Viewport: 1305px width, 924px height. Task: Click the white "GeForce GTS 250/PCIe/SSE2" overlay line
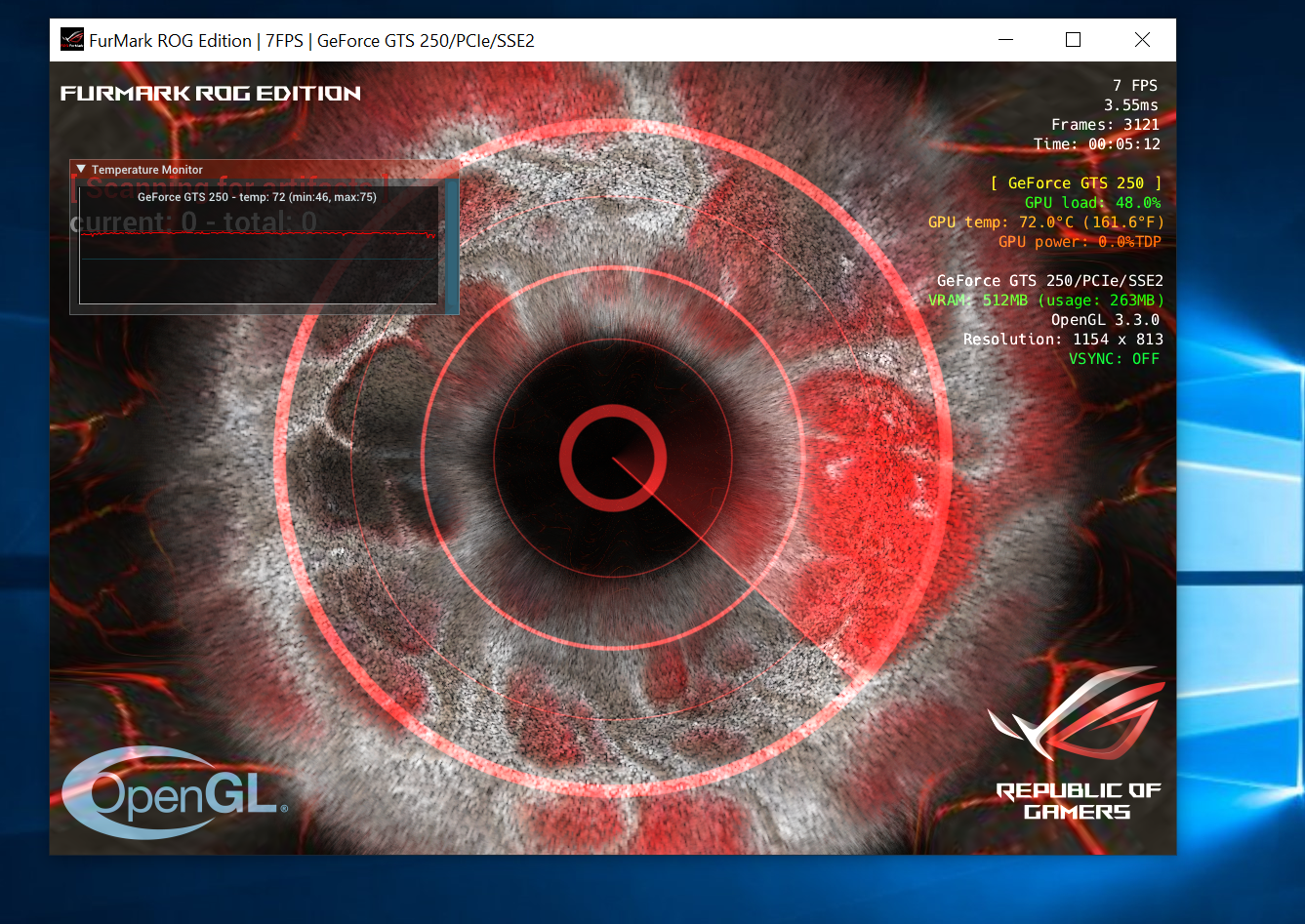click(x=1050, y=281)
